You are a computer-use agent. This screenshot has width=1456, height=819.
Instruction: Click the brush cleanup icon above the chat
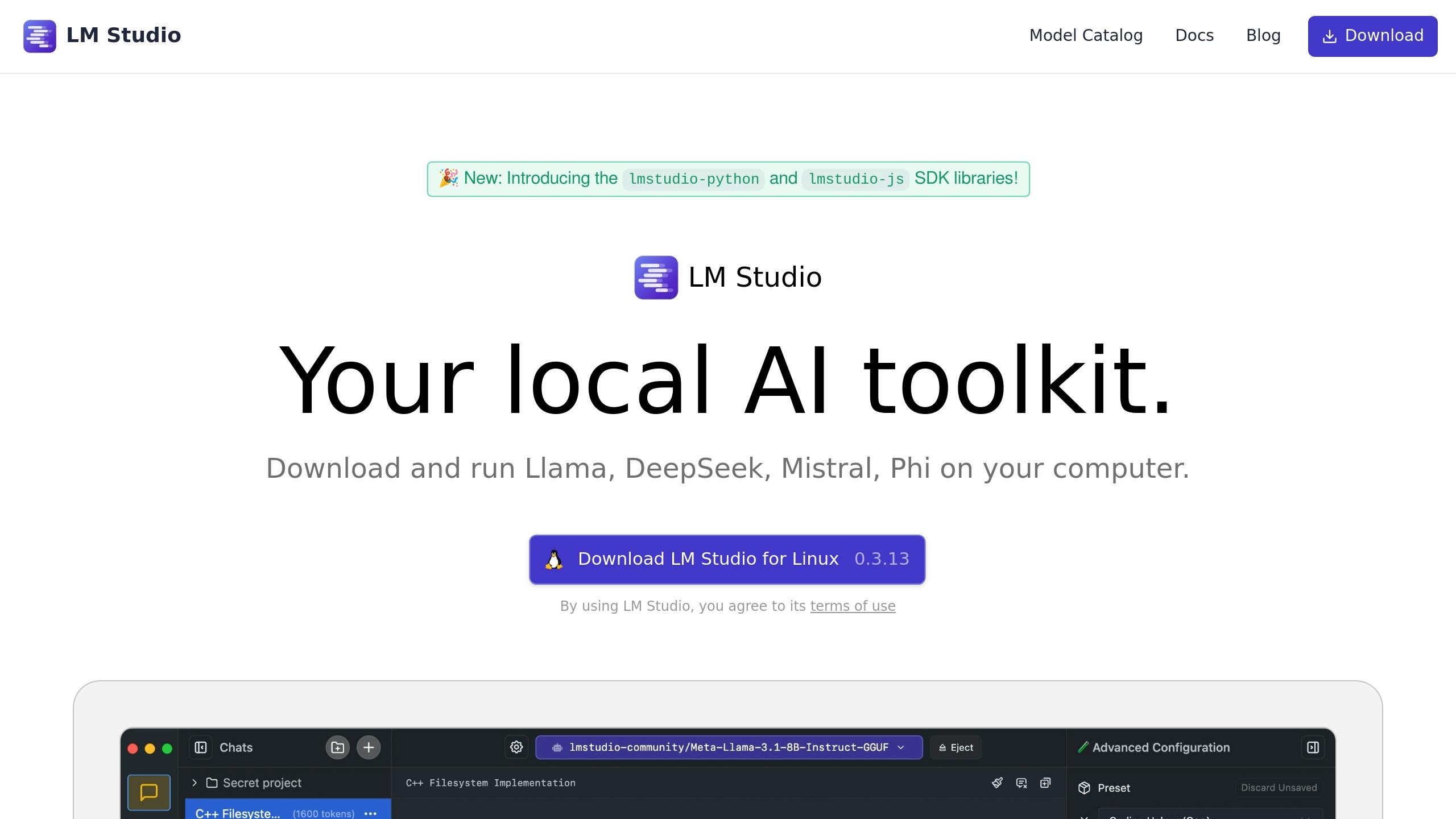coord(997,783)
